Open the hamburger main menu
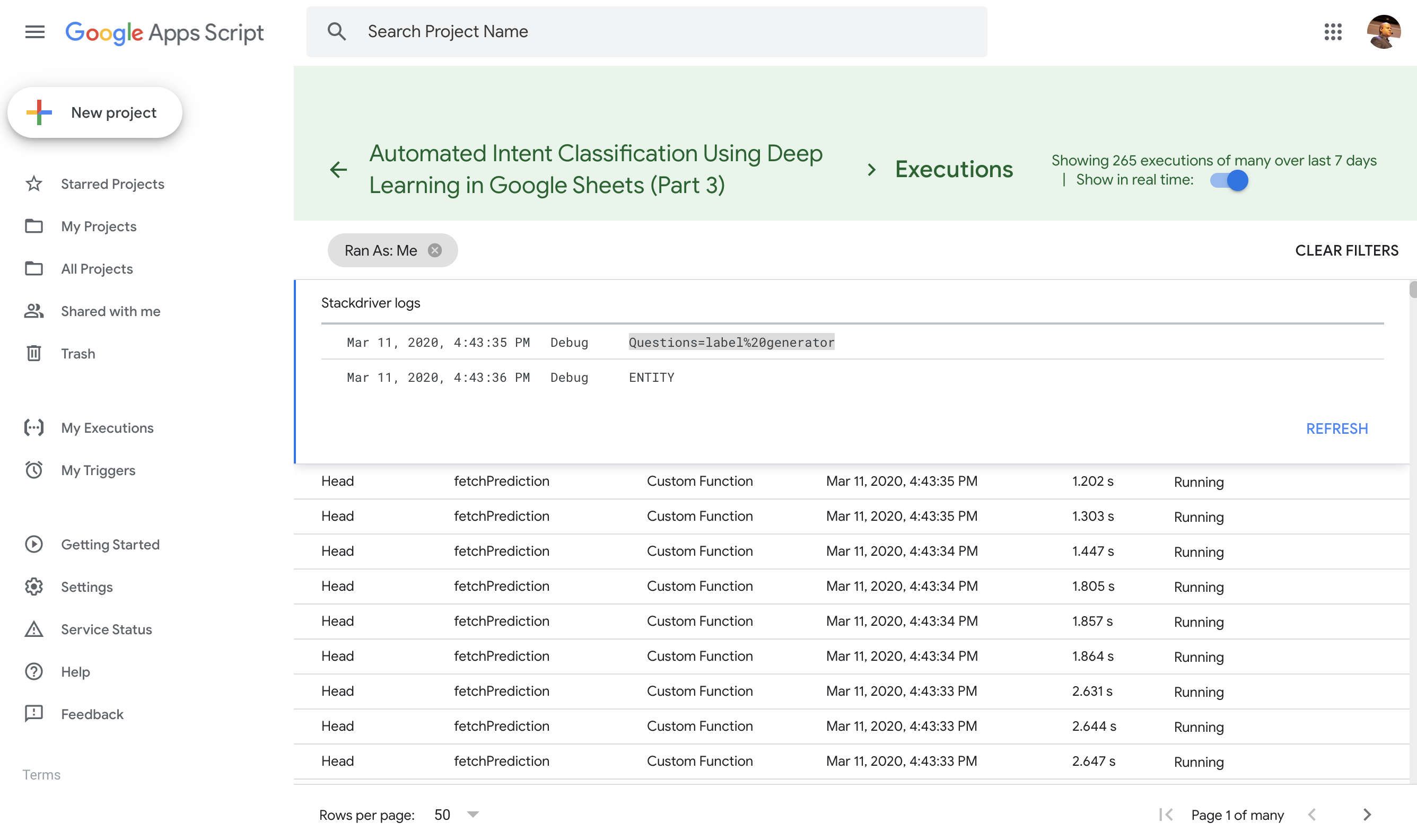Screen dimensions: 1417x840 point(34,32)
